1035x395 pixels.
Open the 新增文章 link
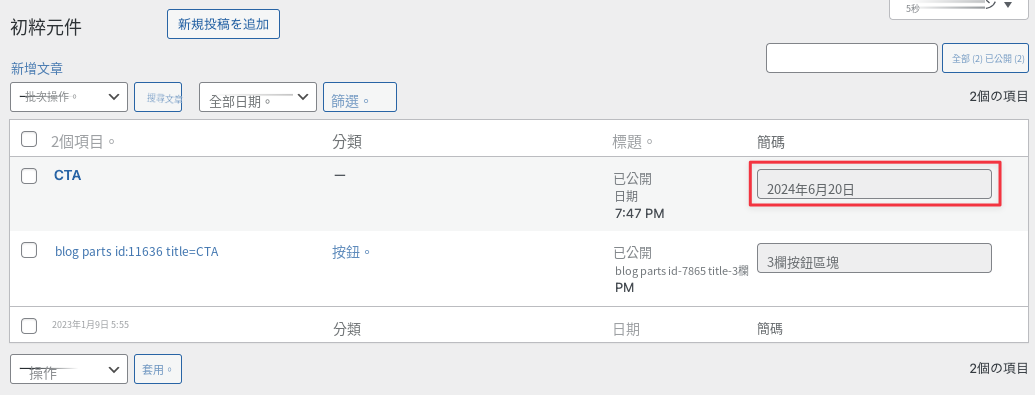tap(37, 68)
